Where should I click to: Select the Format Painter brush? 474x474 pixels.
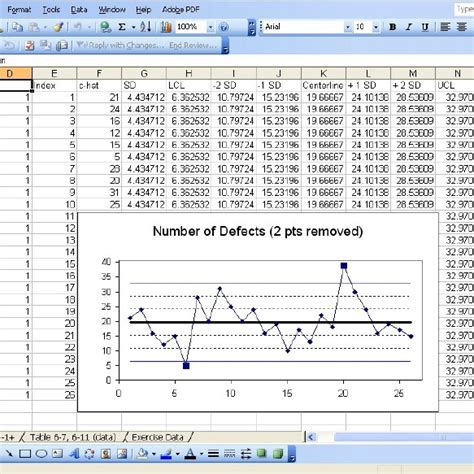(58, 27)
